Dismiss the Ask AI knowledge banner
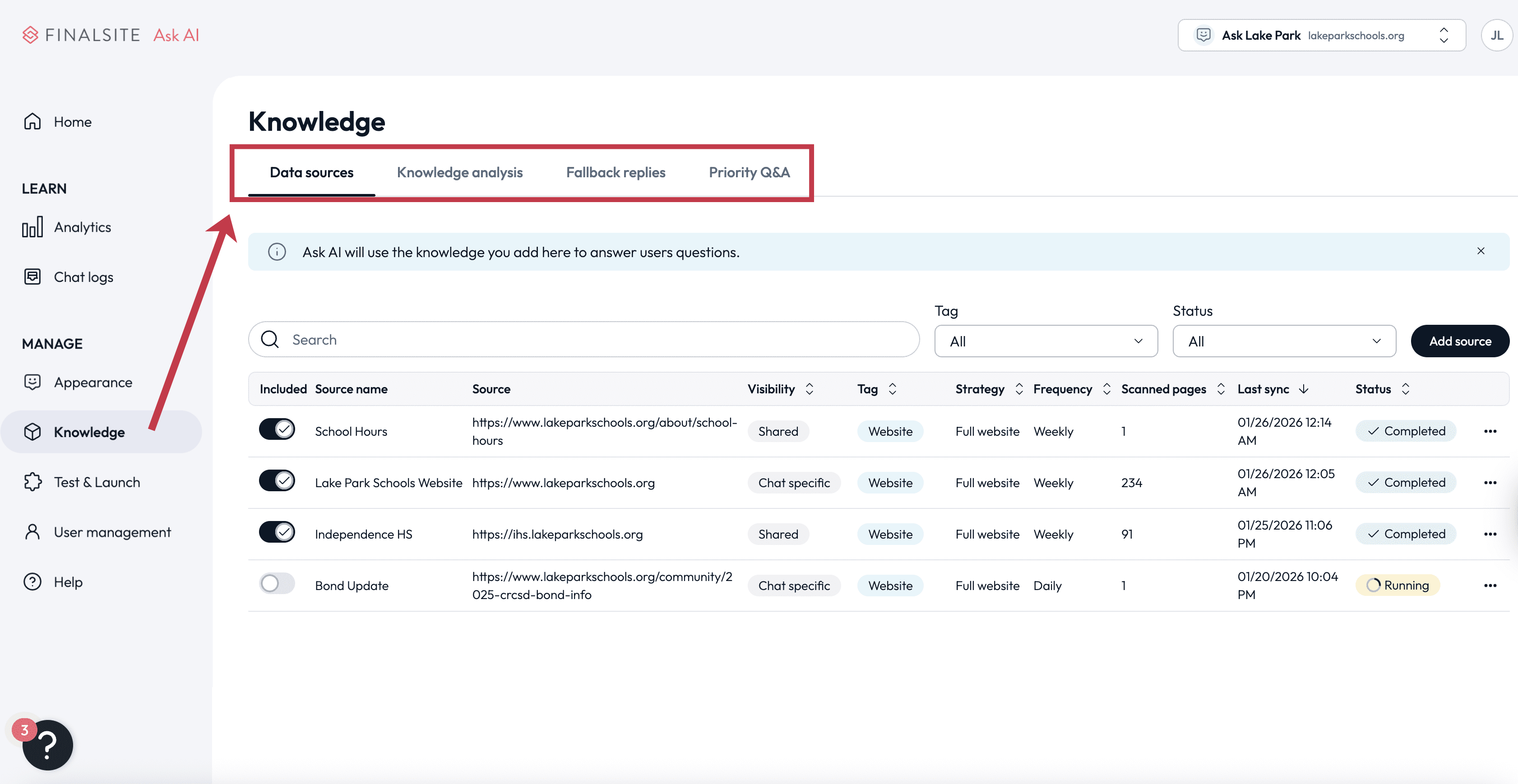 click(x=1481, y=251)
